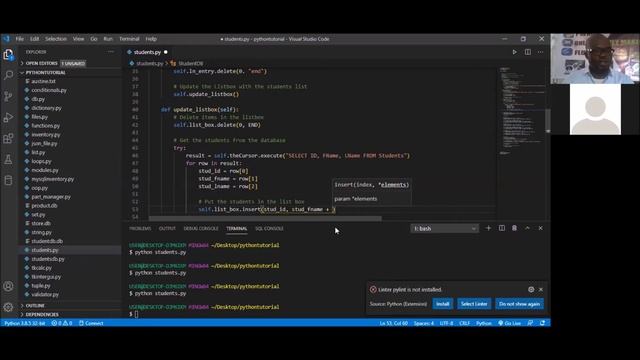Open the View menu
This screenshot has width=640, height=360.
(78, 39)
